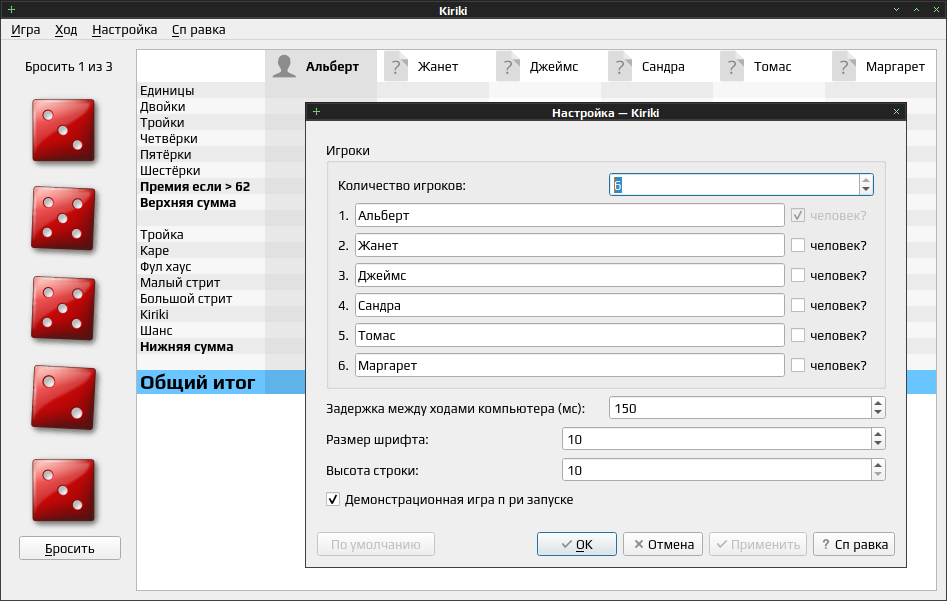This screenshot has width=947, height=601.
Task: Click the Количество игроков number field
Action: point(734,185)
